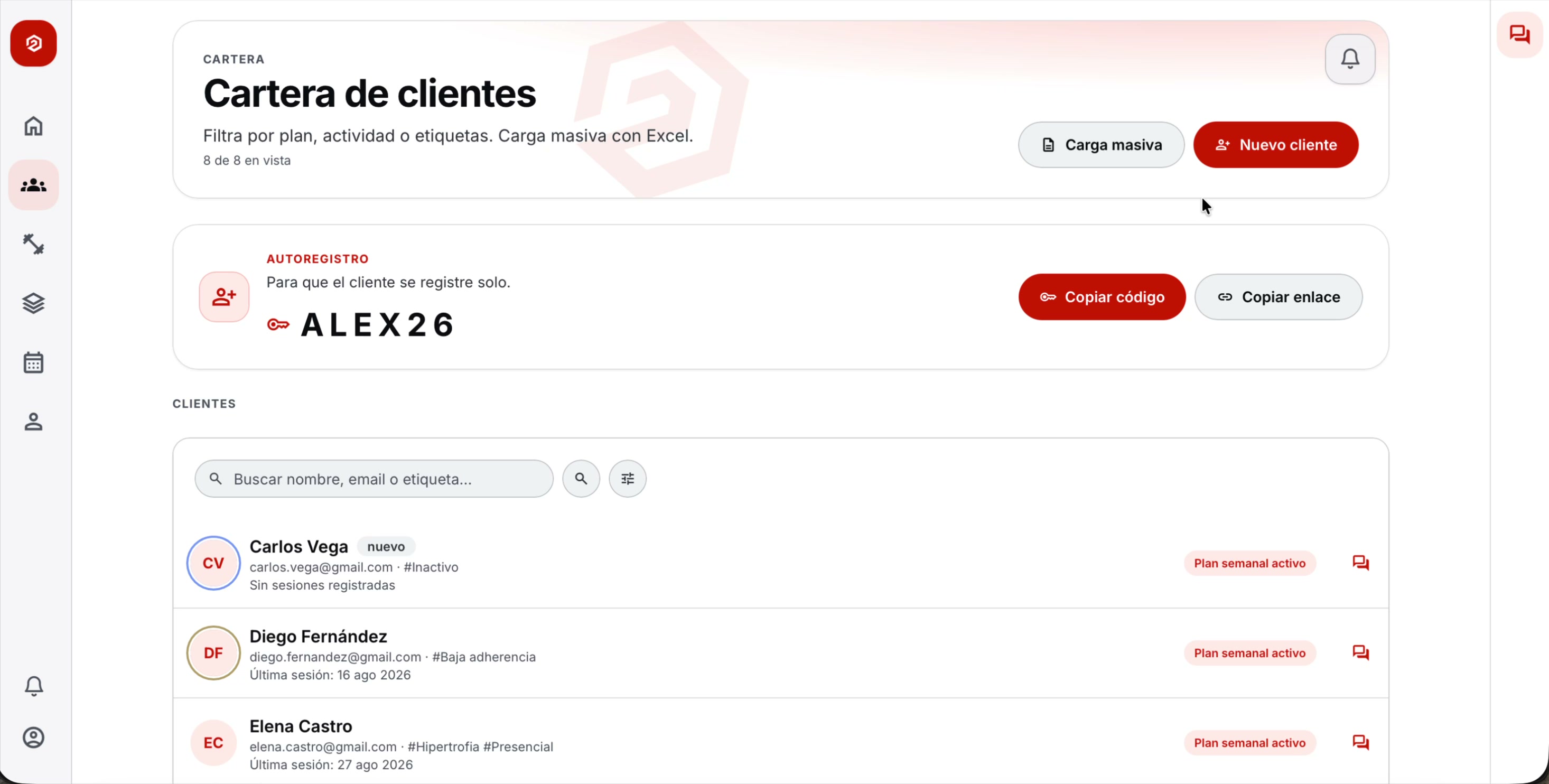Focus the Buscar nombre, email o etiqueta field
Viewport: 1549px width, 784px height.
click(374, 479)
